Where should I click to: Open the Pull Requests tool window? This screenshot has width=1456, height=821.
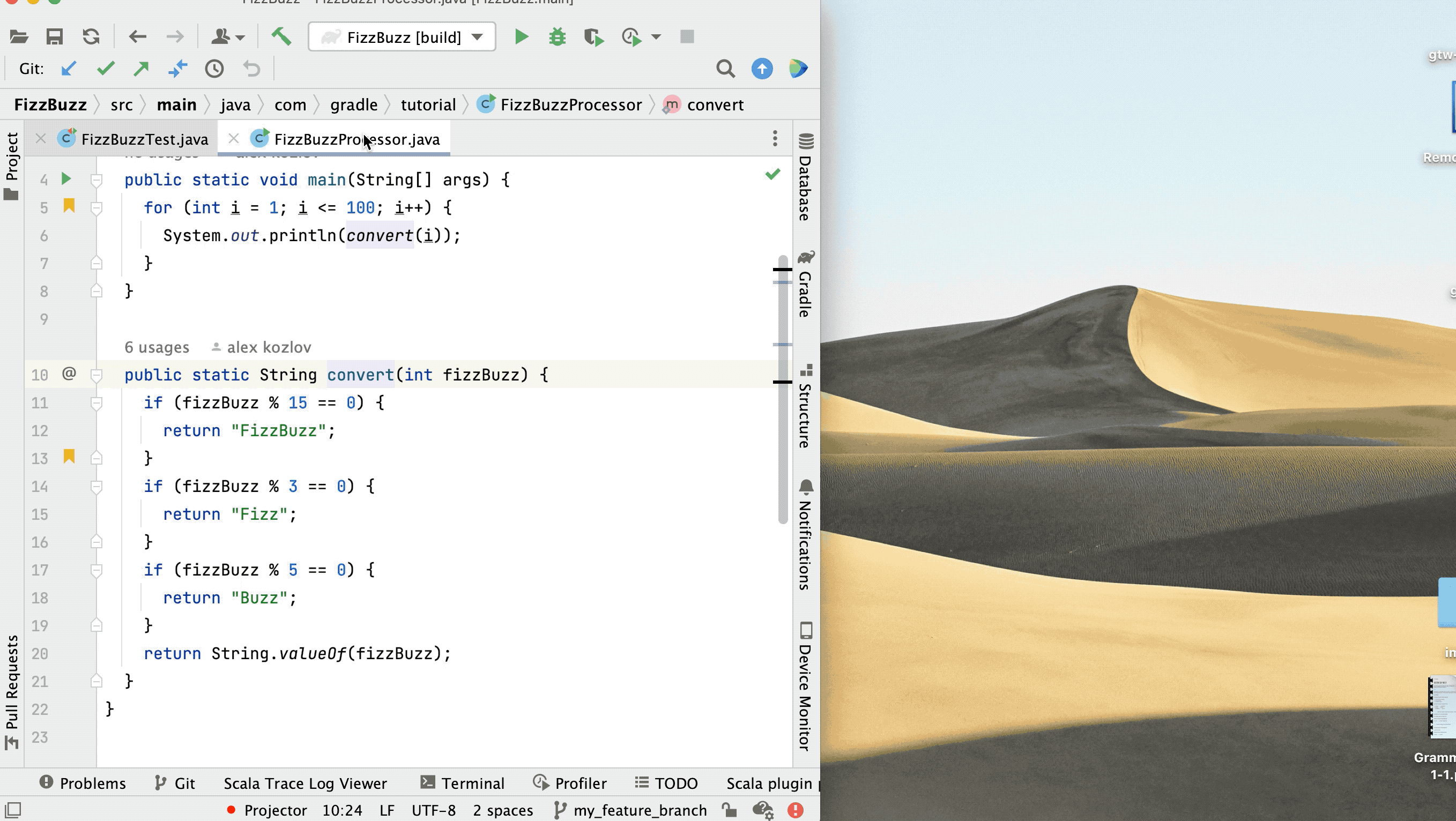point(12,692)
